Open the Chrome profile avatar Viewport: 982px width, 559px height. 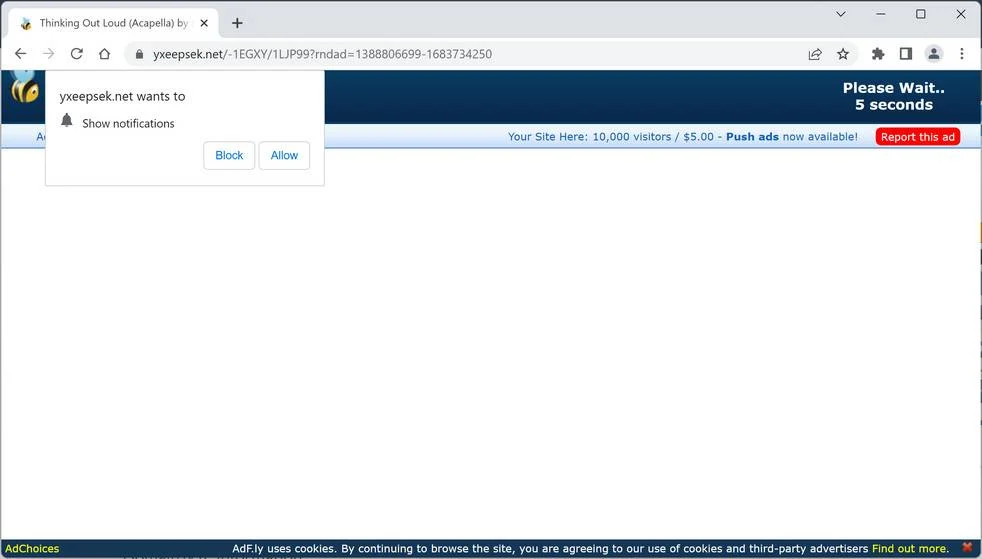click(x=934, y=54)
